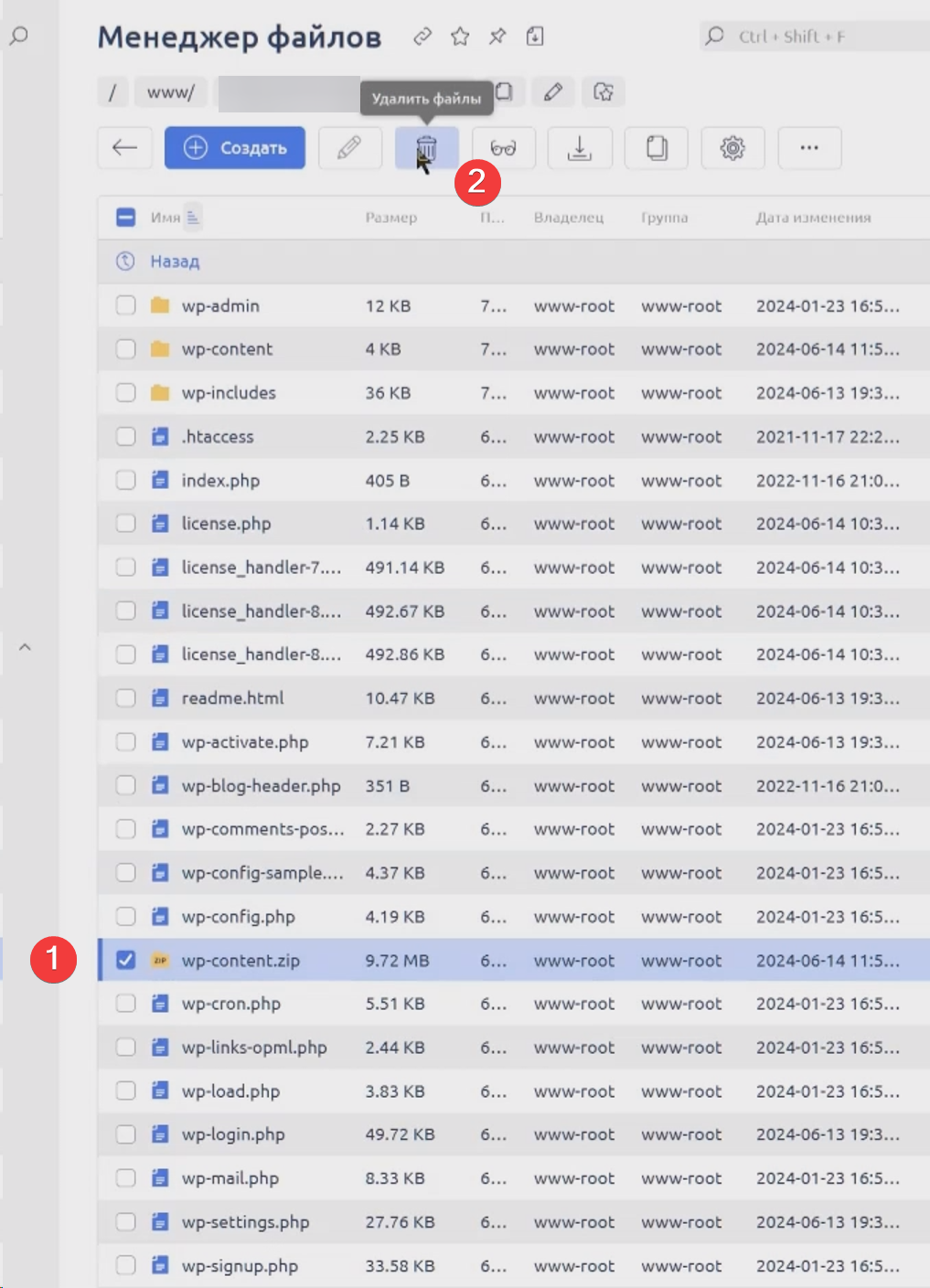Open settings with the gear icon
This screenshot has height=1288, width=930.
click(x=732, y=148)
